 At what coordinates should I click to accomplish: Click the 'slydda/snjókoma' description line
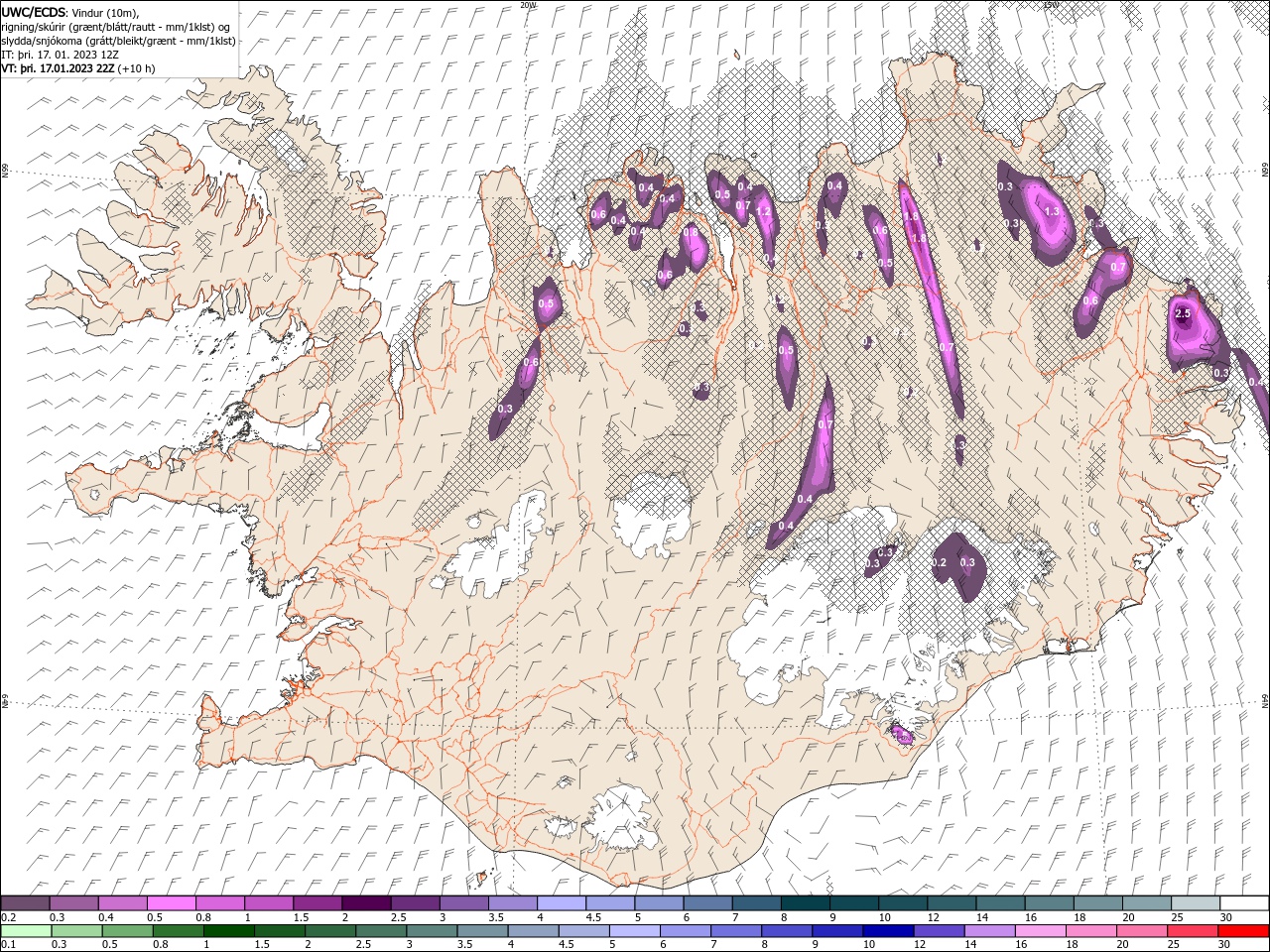pyautogui.click(x=118, y=40)
